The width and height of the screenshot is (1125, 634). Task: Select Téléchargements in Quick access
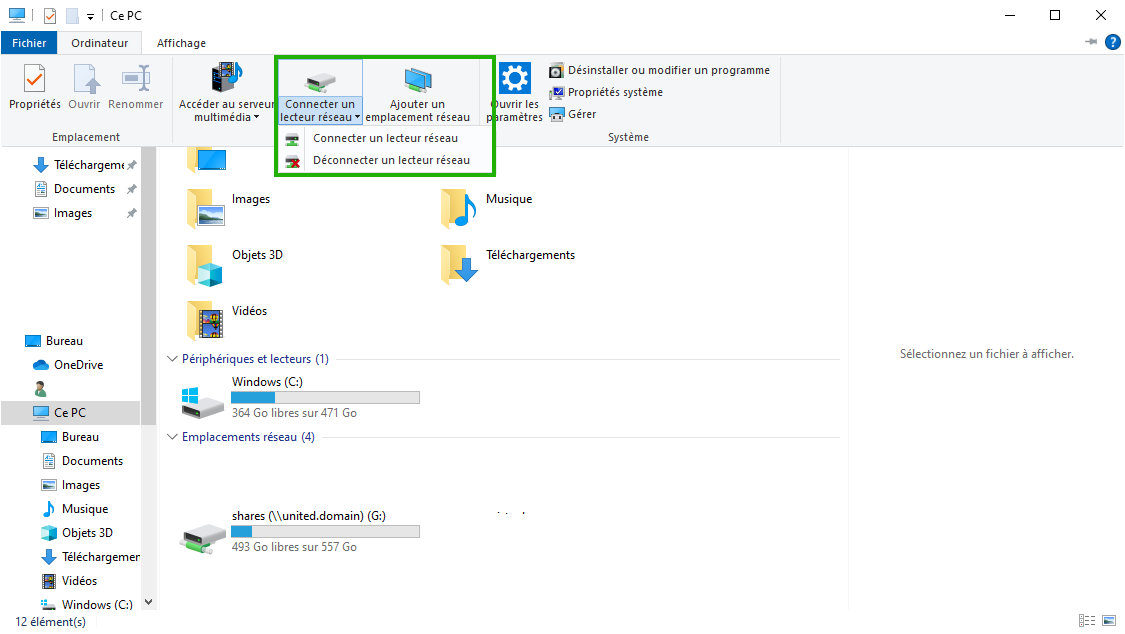tap(86, 165)
